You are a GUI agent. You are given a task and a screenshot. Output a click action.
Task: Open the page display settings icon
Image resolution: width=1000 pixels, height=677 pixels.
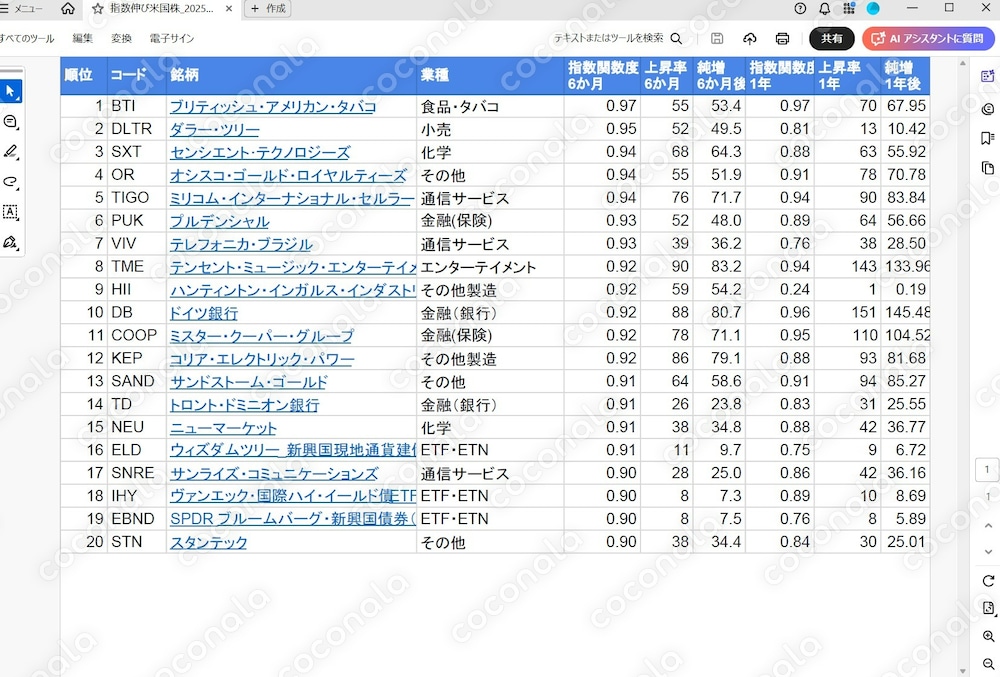pyautogui.click(x=988, y=608)
